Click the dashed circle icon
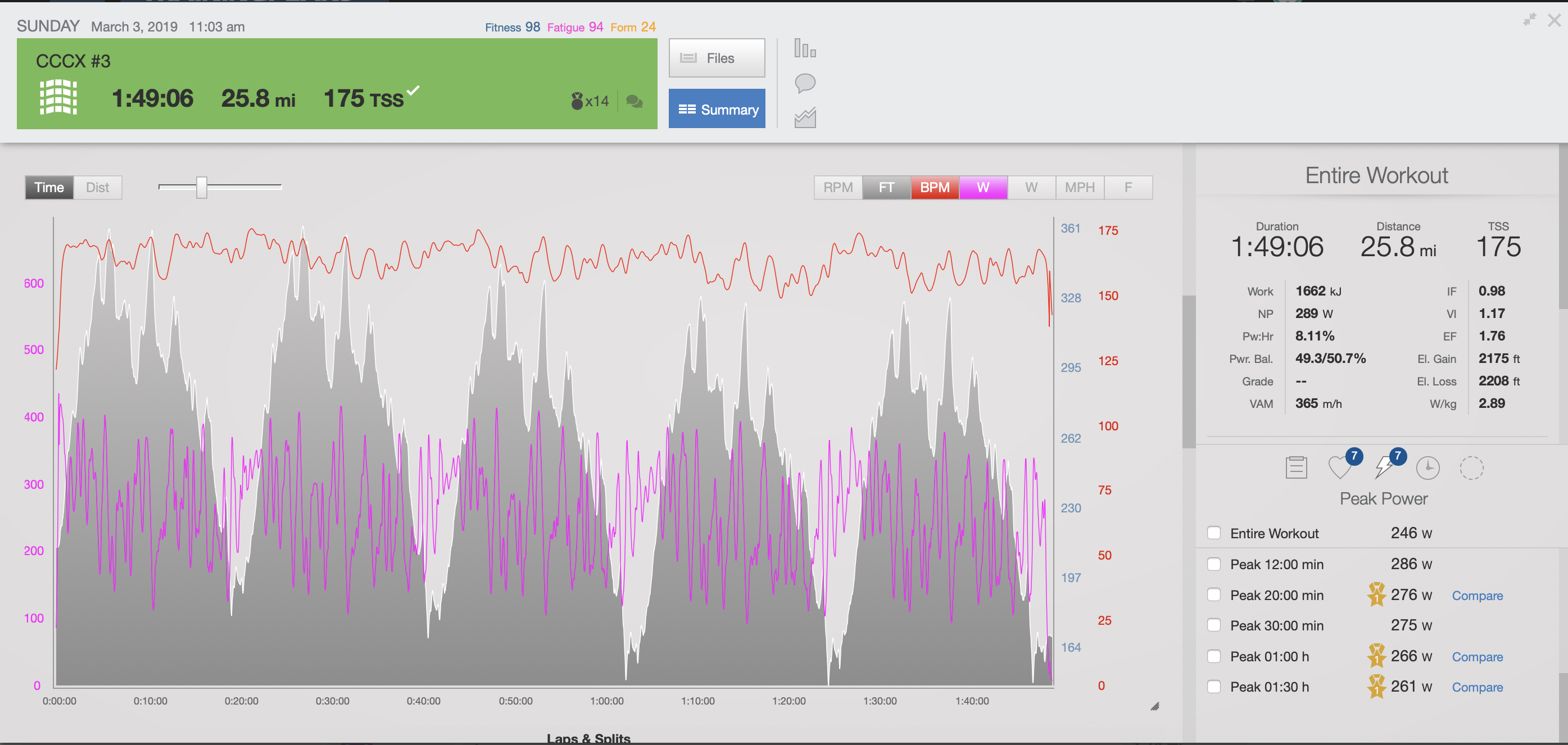Image resolution: width=1568 pixels, height=745 pixels. point(1471,468)
